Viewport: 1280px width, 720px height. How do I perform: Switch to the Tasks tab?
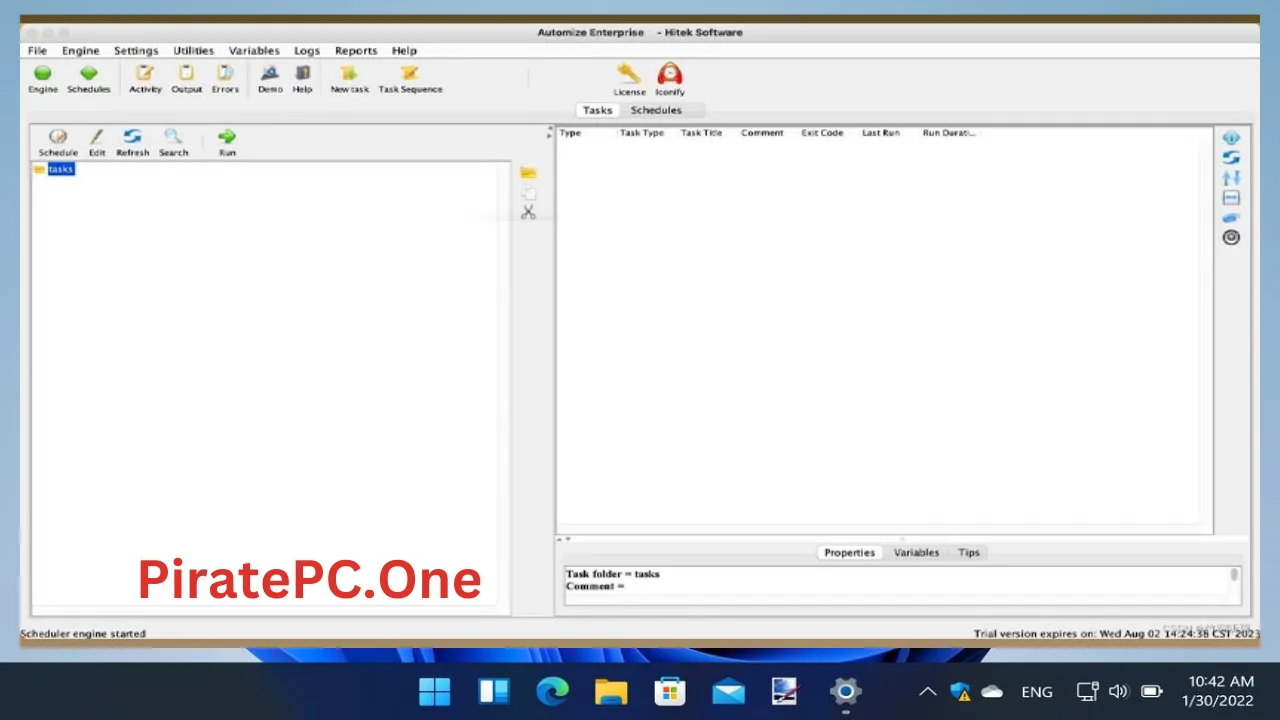point(597,110)
